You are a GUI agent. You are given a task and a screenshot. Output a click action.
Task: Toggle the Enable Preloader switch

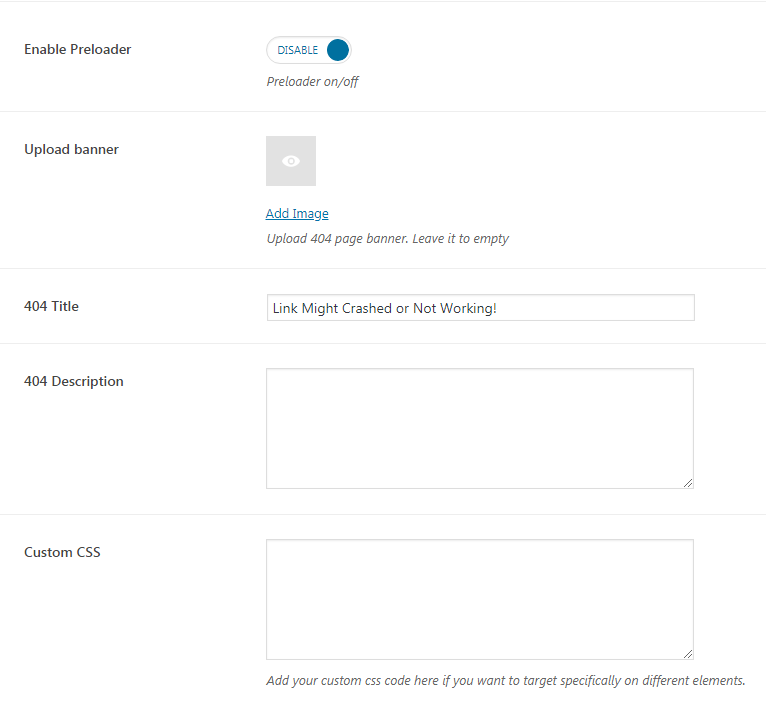309,50
